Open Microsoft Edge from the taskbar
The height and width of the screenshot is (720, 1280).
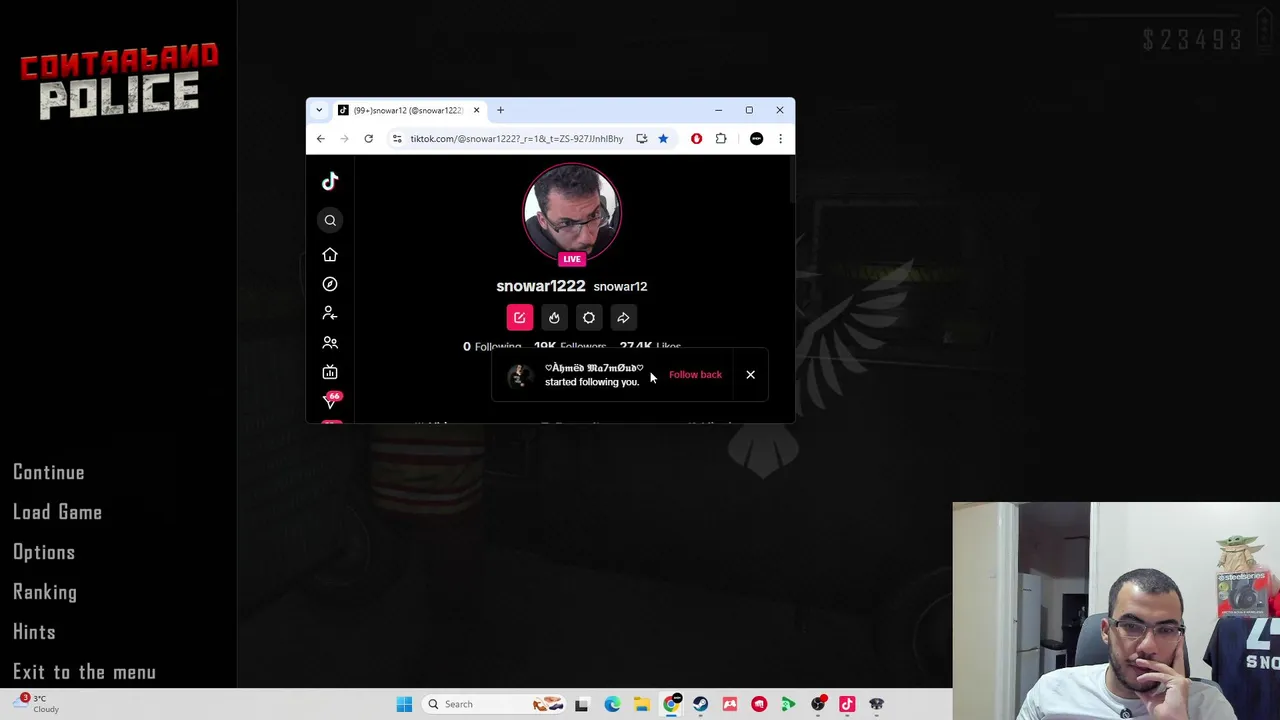click(x=612, y=704)
